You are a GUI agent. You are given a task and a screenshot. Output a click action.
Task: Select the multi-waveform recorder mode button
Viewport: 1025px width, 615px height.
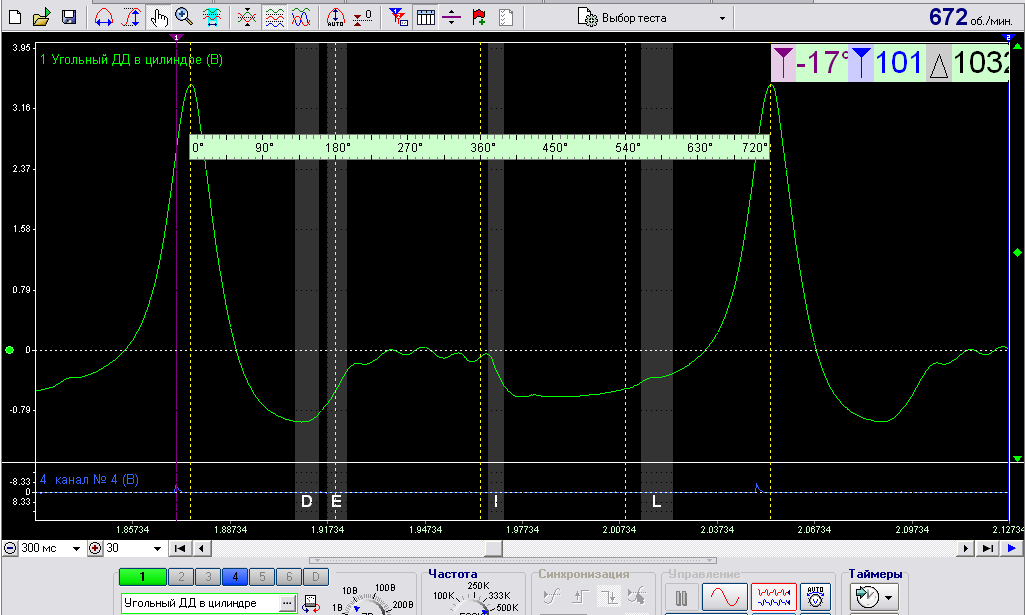773,597
